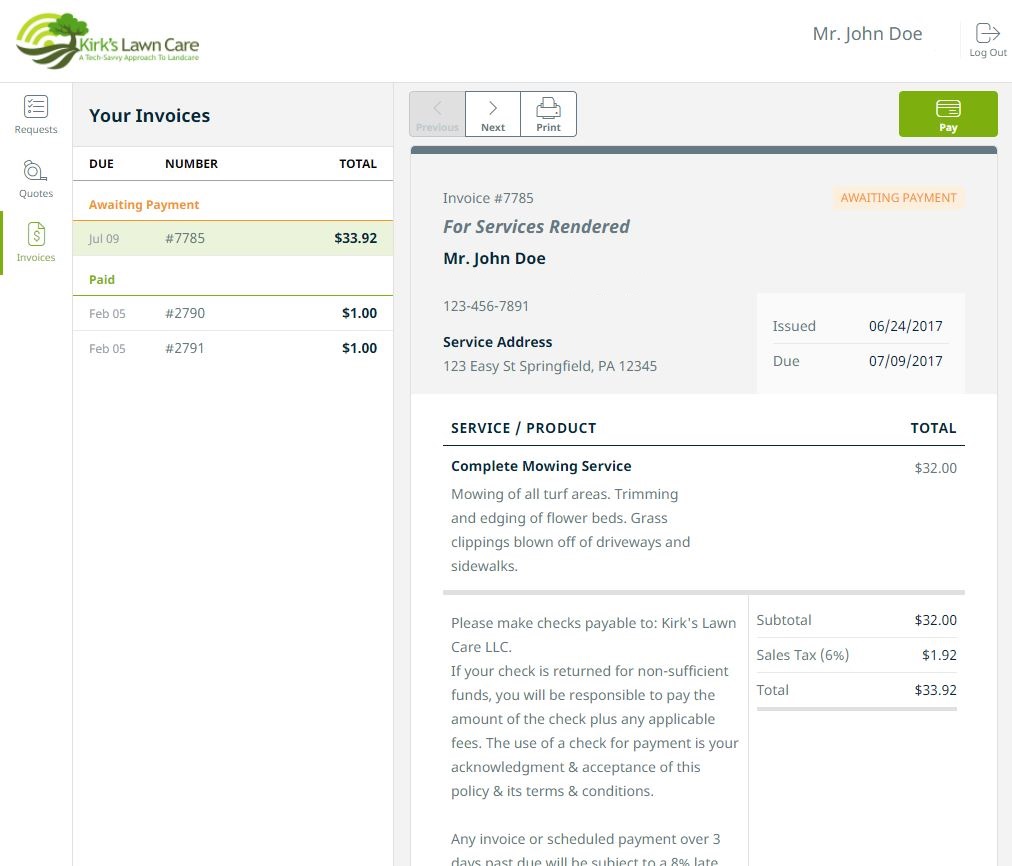Click the green Pay button

947,114
